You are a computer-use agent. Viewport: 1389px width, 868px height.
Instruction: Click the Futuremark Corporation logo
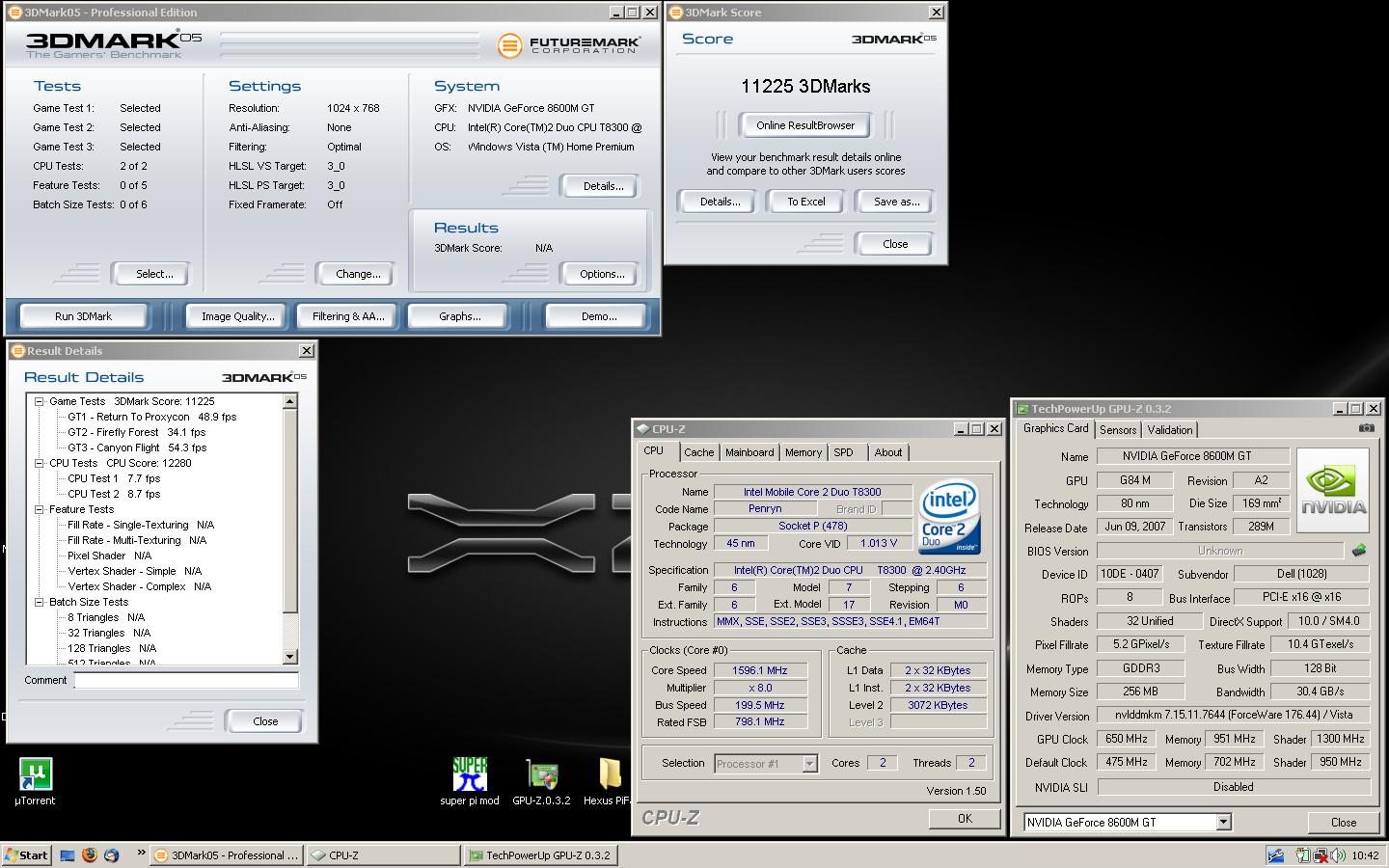pyautogui.click(x=569, y=45)
